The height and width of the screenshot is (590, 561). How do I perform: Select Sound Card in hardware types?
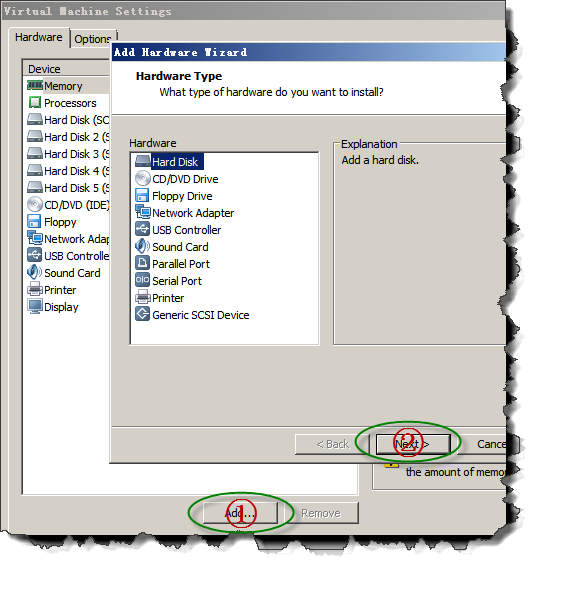(x=180, y=247)
